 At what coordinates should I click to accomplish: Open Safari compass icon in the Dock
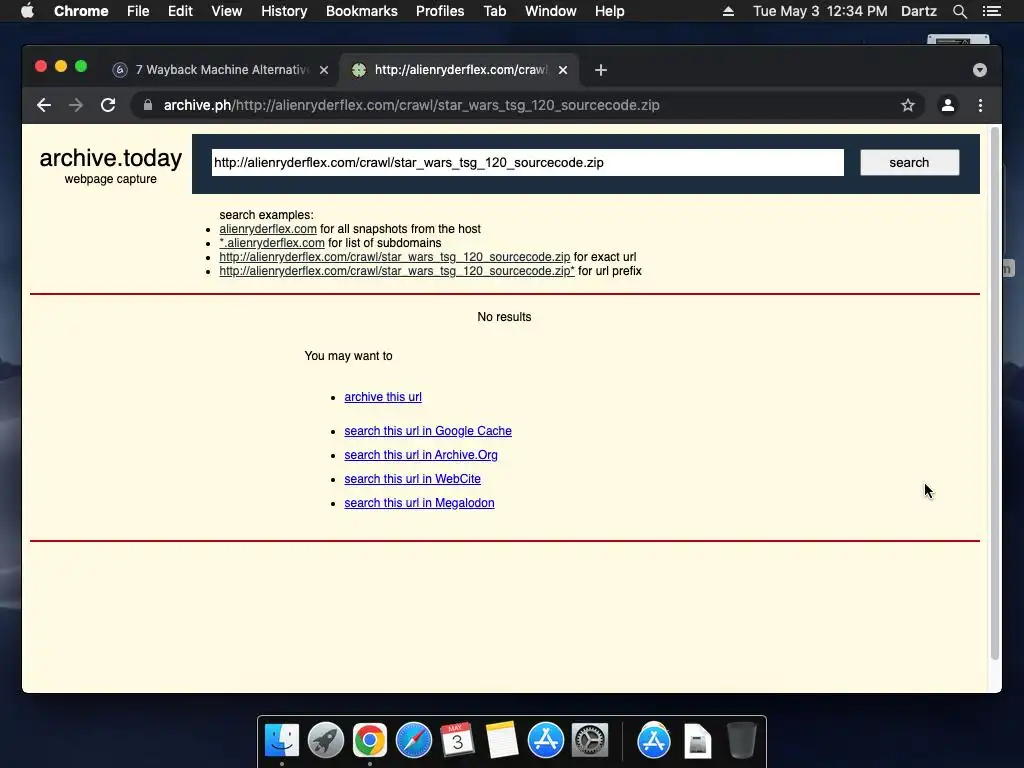(x=414, y=741)
